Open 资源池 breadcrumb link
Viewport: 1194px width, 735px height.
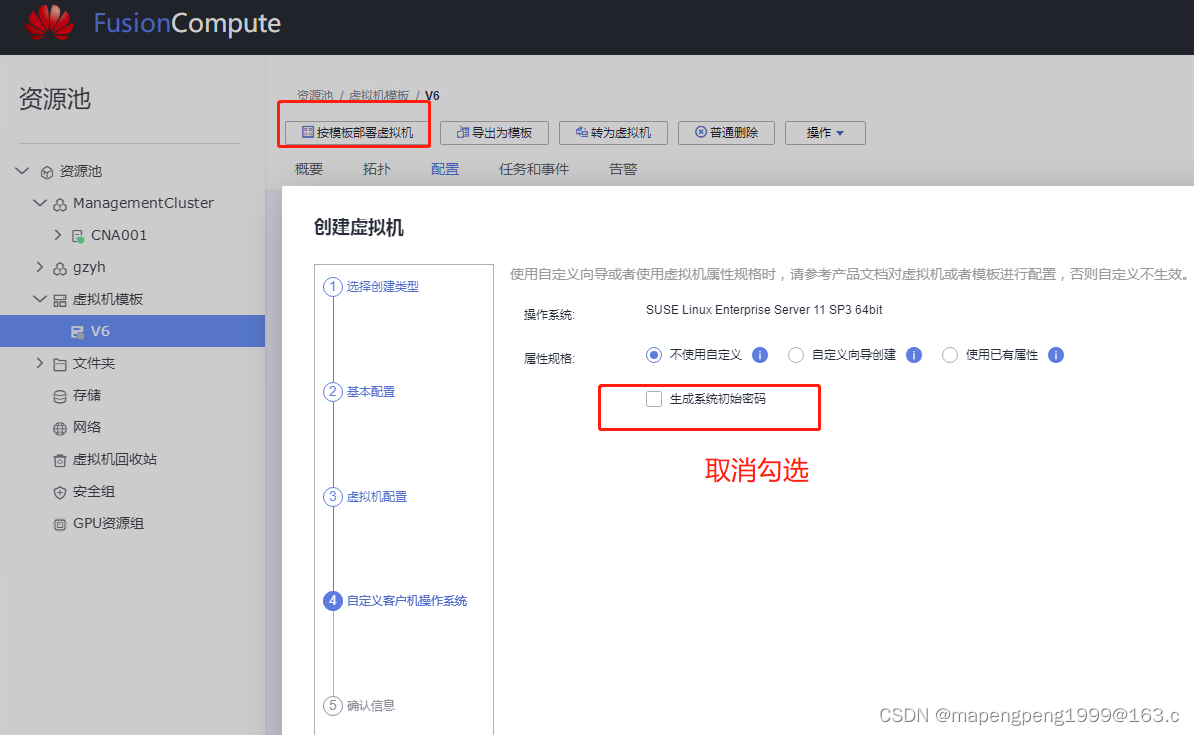click(x=314, y=95)
